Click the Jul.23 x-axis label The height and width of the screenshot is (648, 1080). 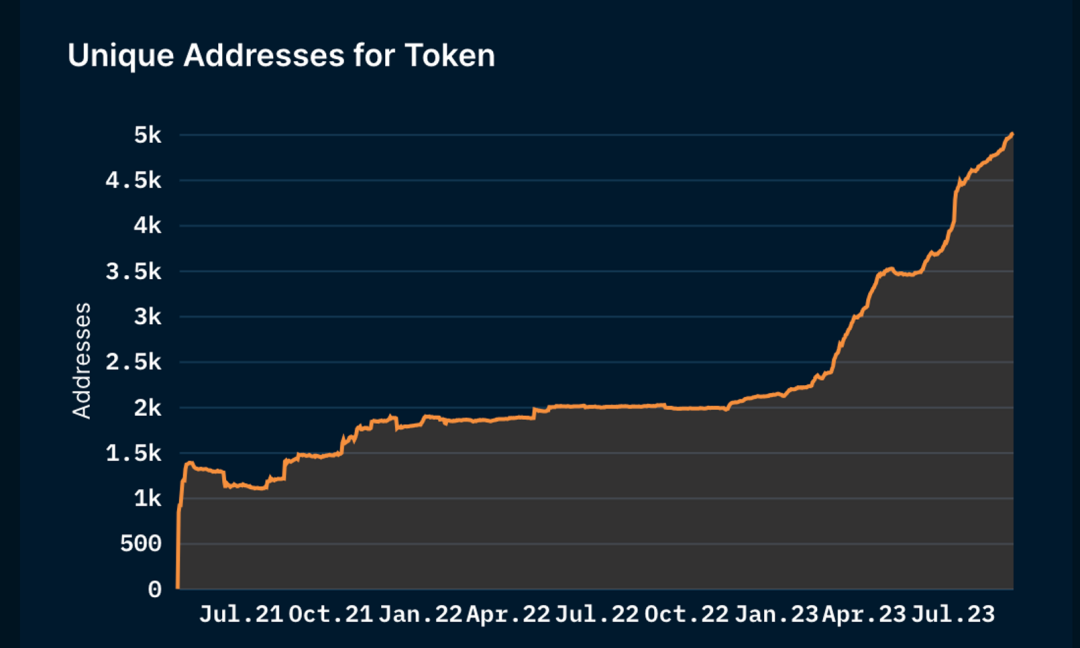[x=953, y=615]
